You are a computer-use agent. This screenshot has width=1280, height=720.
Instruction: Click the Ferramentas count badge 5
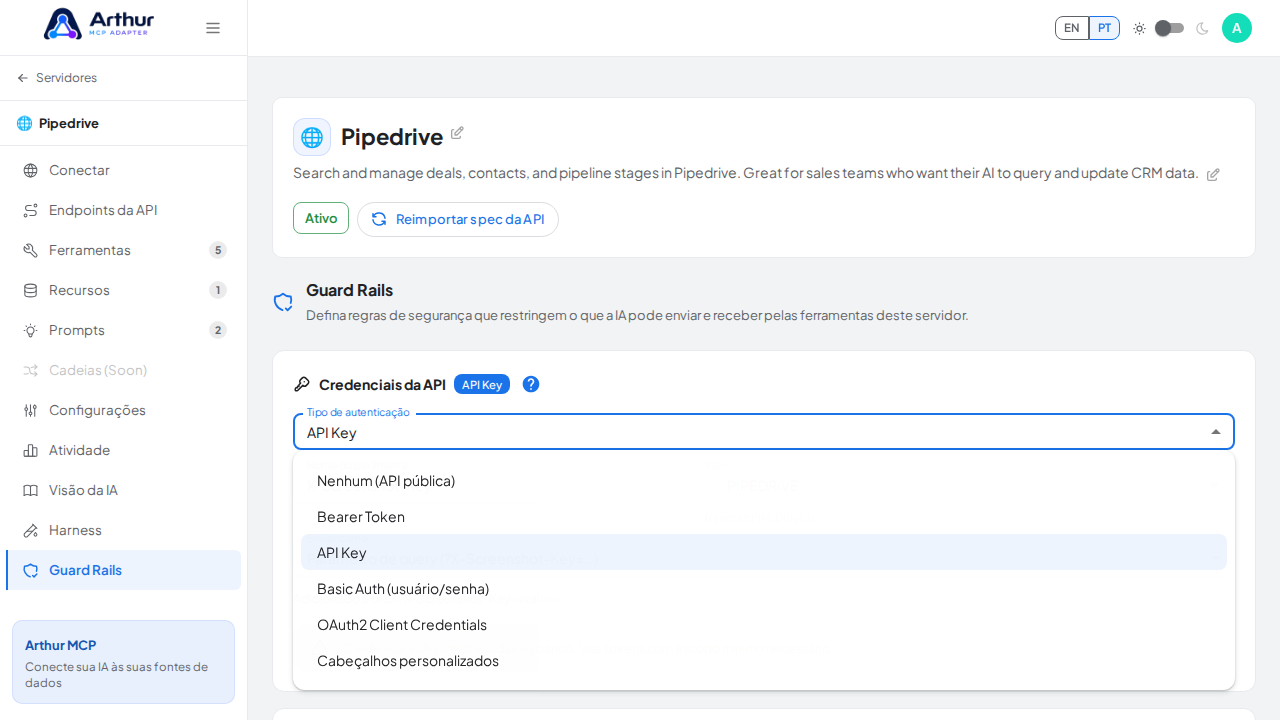point(218,250)
